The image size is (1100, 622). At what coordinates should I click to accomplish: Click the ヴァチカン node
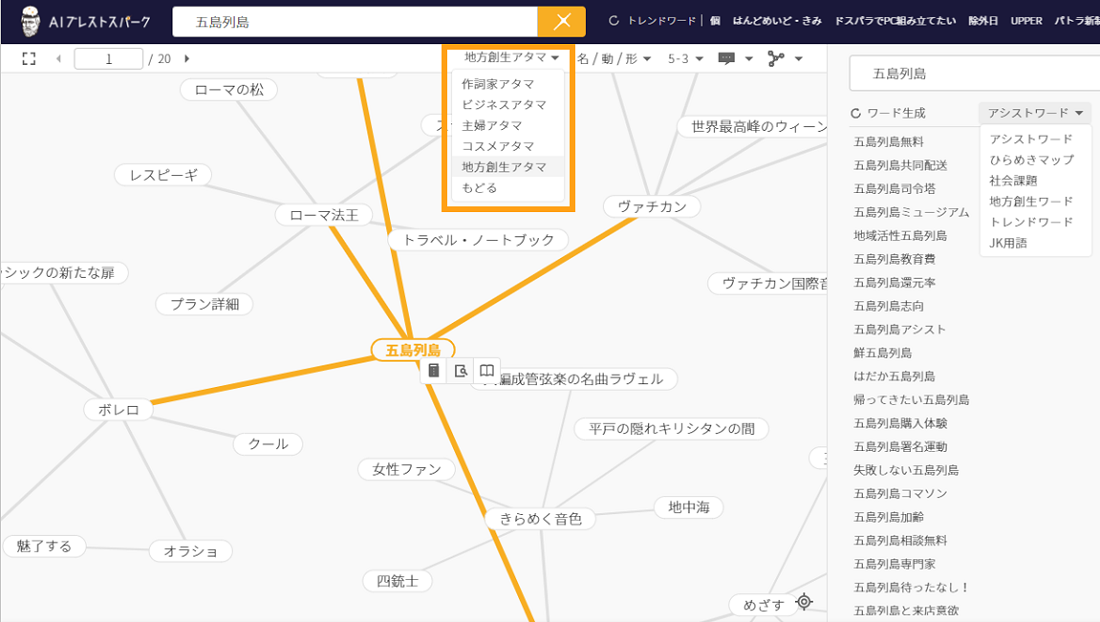652,206
